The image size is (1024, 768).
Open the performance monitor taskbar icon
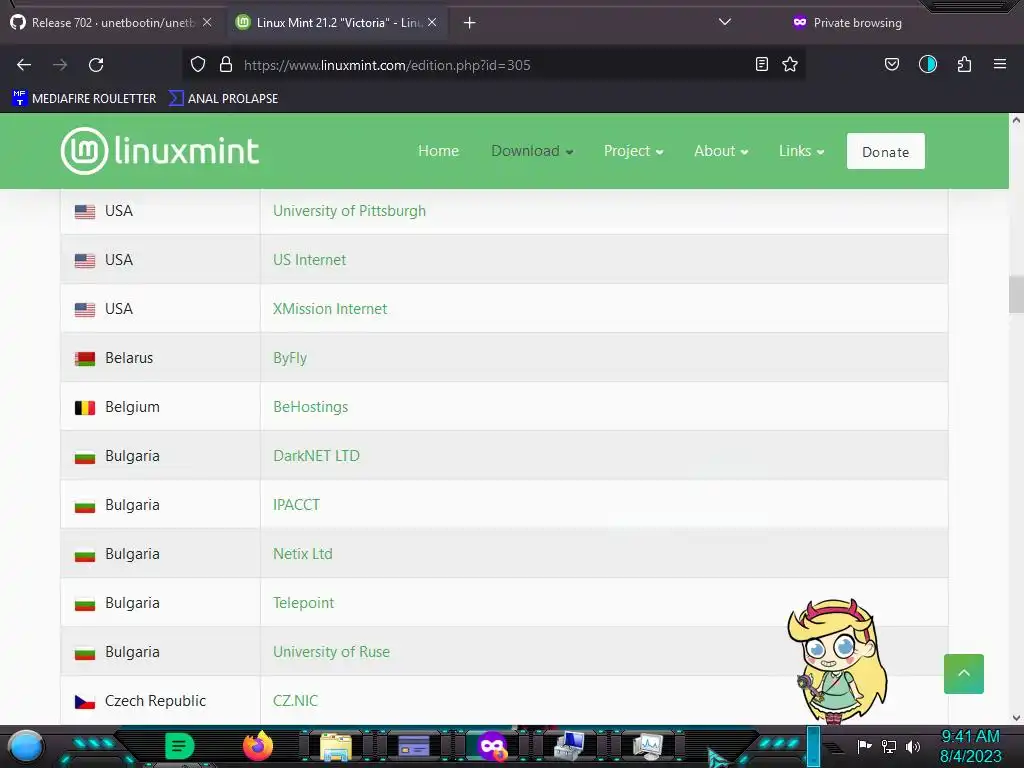[648, 746]
